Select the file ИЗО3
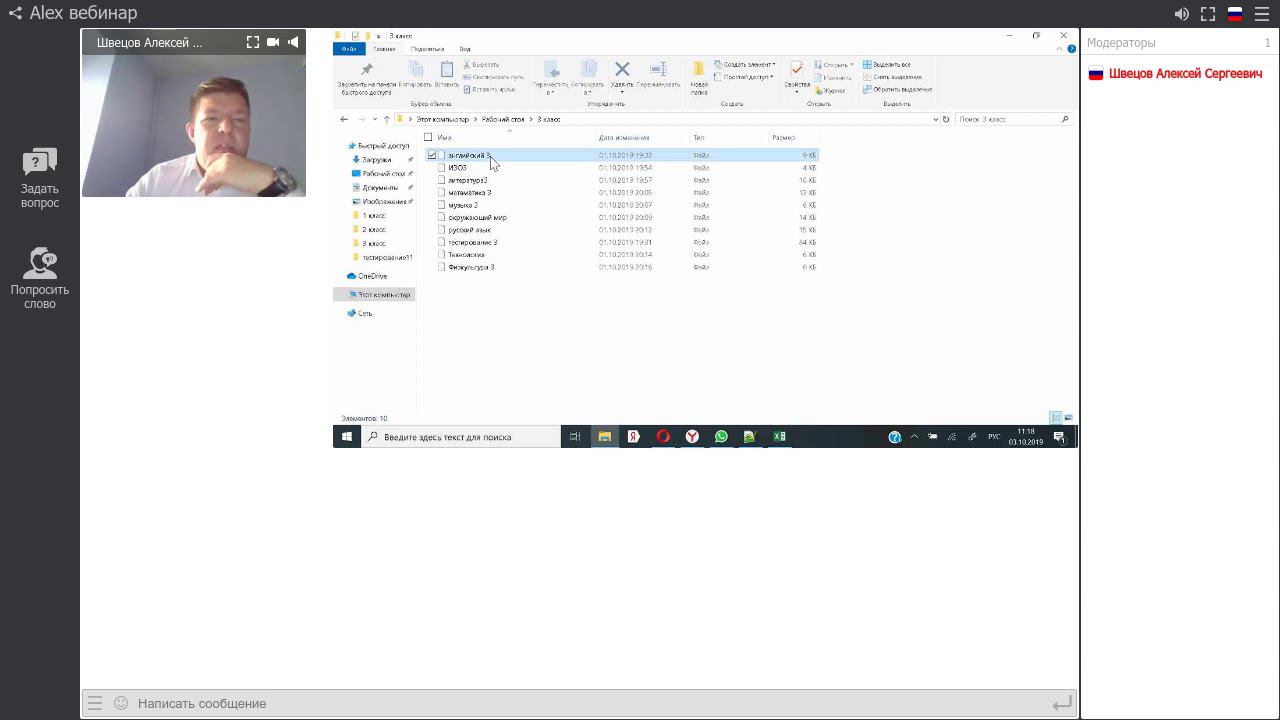1280x720 pixels. 458,168
